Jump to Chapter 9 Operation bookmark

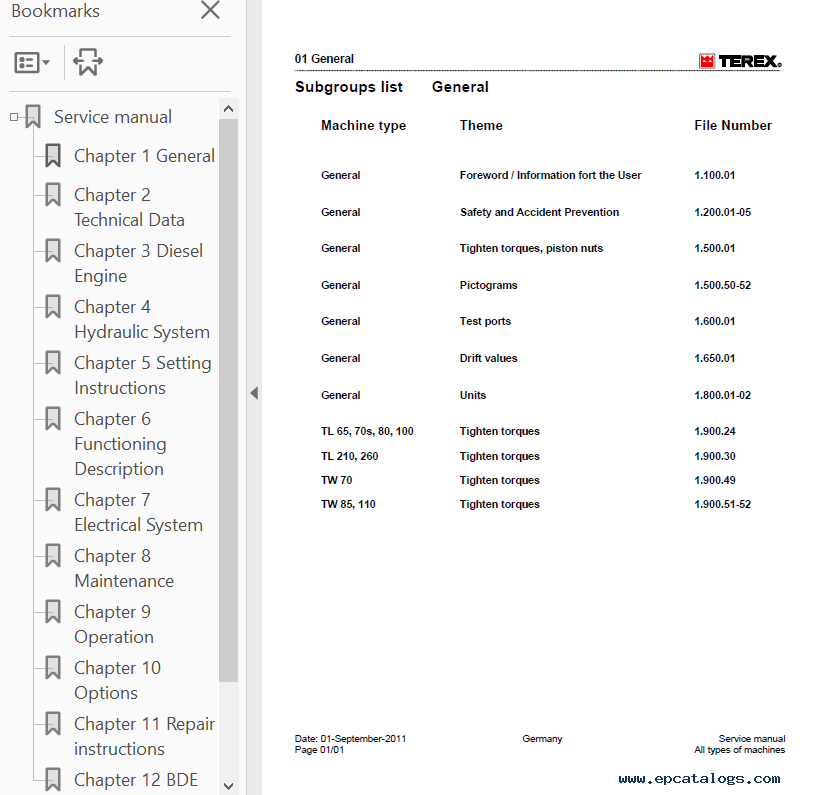pos(114,624)
